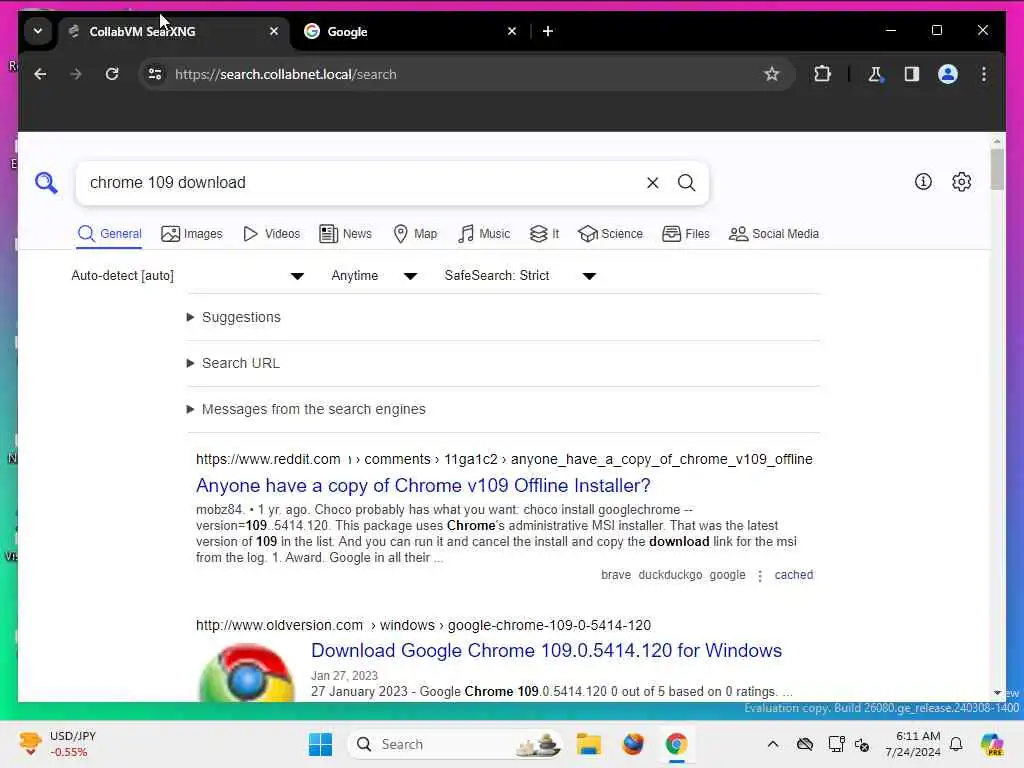Open the SearXNG about info icon
The width and height of the screenshot is (1024, 768).
(x=923, y=182)
